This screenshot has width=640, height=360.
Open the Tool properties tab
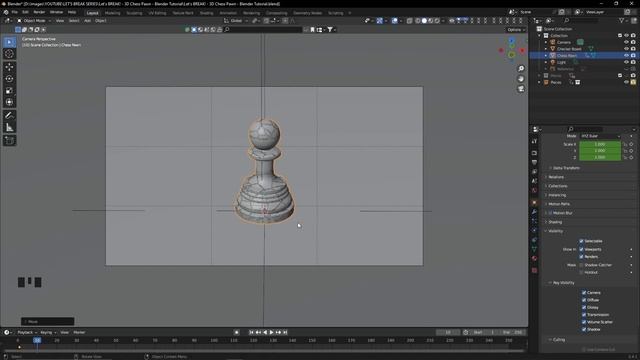tap(534, 141)
